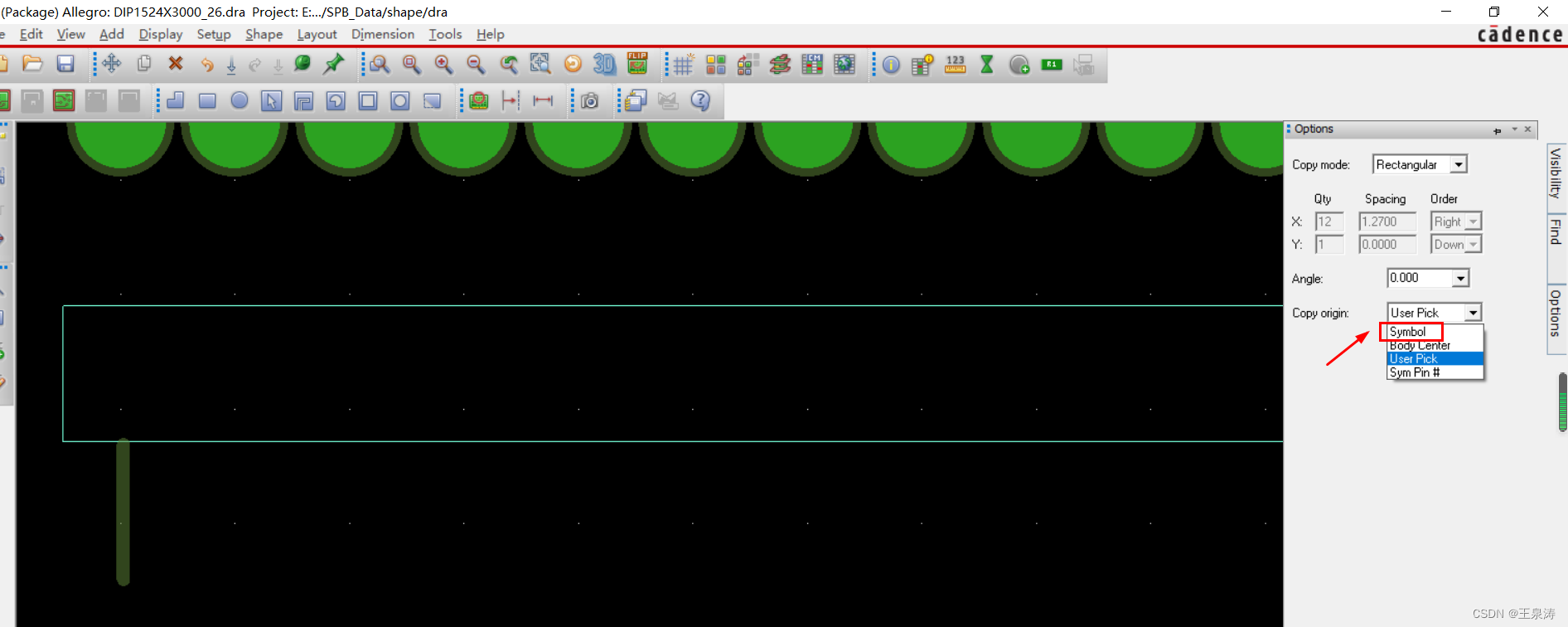This screenshot has width=1568, height=627.
Task: Click the camera snapshot icon
Action: click(x=589, y=100)
